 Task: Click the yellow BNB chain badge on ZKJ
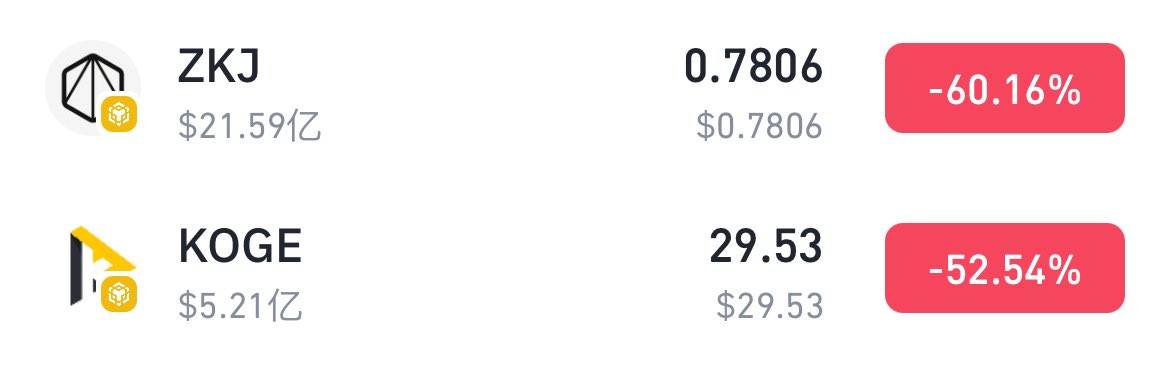119,114
